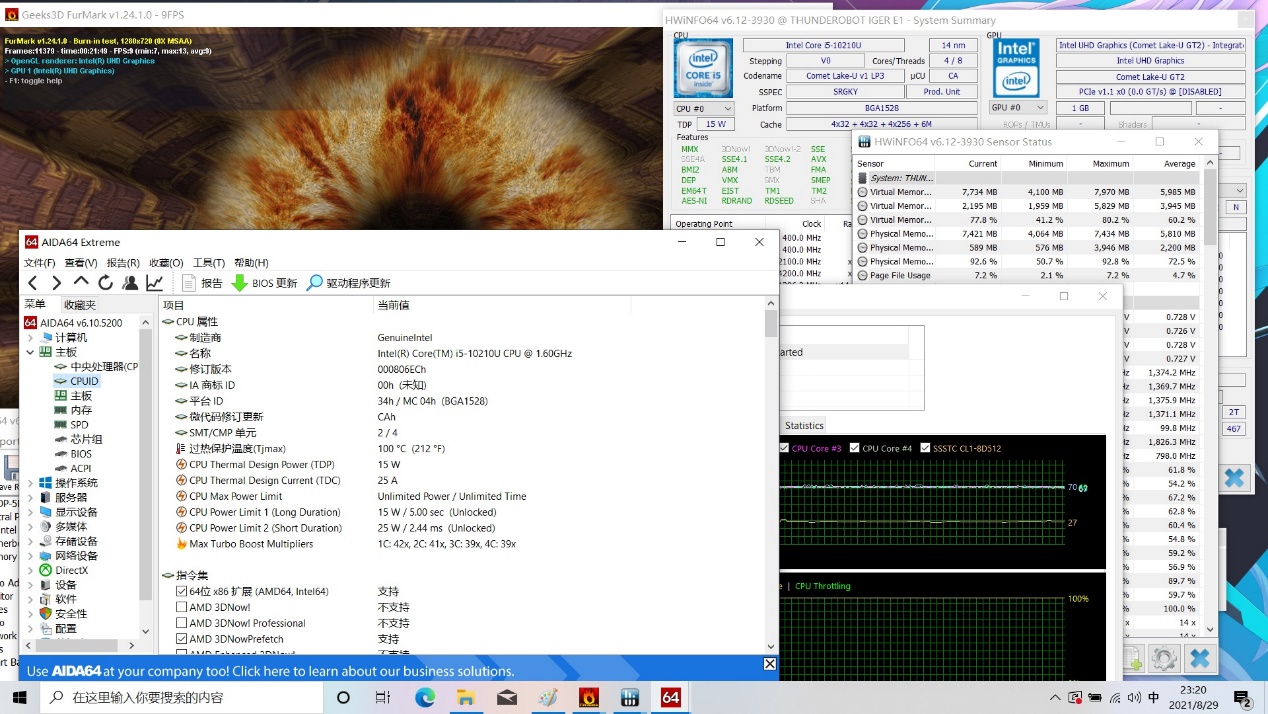Screen dimensions: 1268x714
Task: Click the taskbar search input field
Action: pos(180,697)
